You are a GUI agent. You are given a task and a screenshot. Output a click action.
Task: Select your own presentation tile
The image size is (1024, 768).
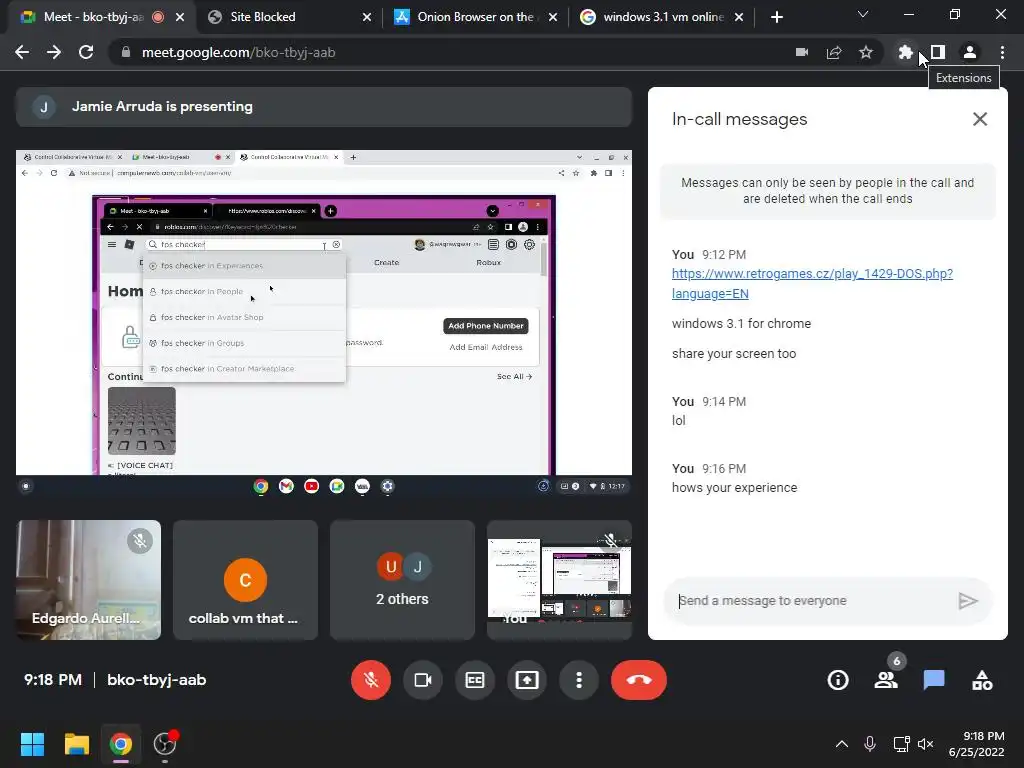point(560,580)
